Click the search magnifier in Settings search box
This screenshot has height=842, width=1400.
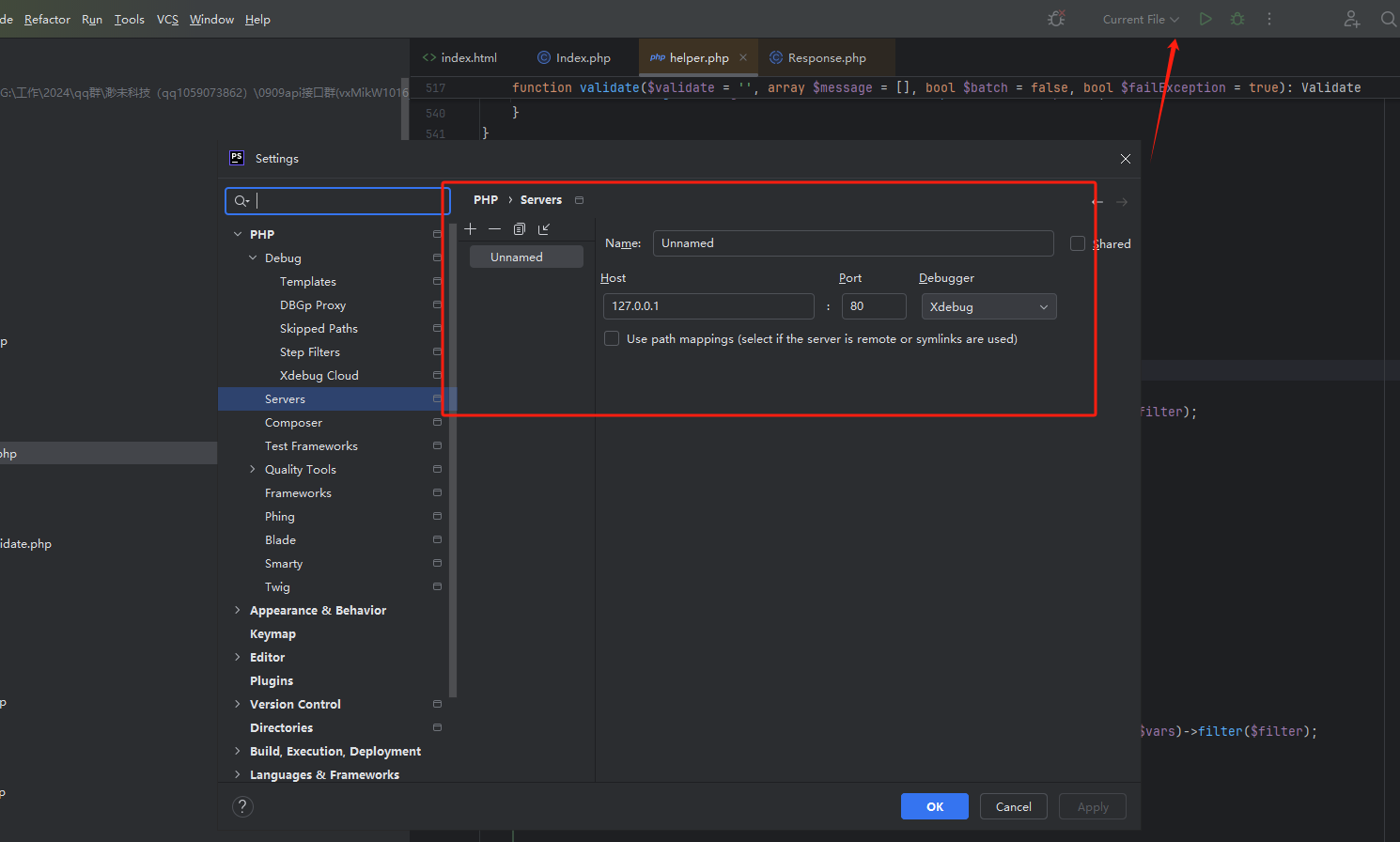click(241, 201)
